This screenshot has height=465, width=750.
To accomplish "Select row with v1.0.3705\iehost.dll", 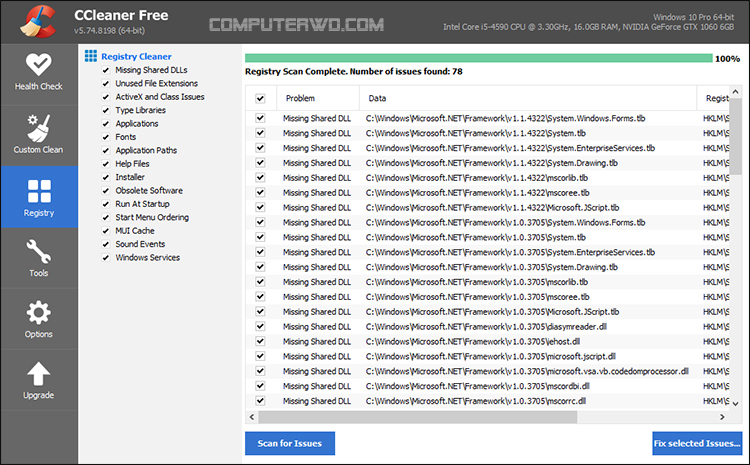I will click(x=487, y=341).
